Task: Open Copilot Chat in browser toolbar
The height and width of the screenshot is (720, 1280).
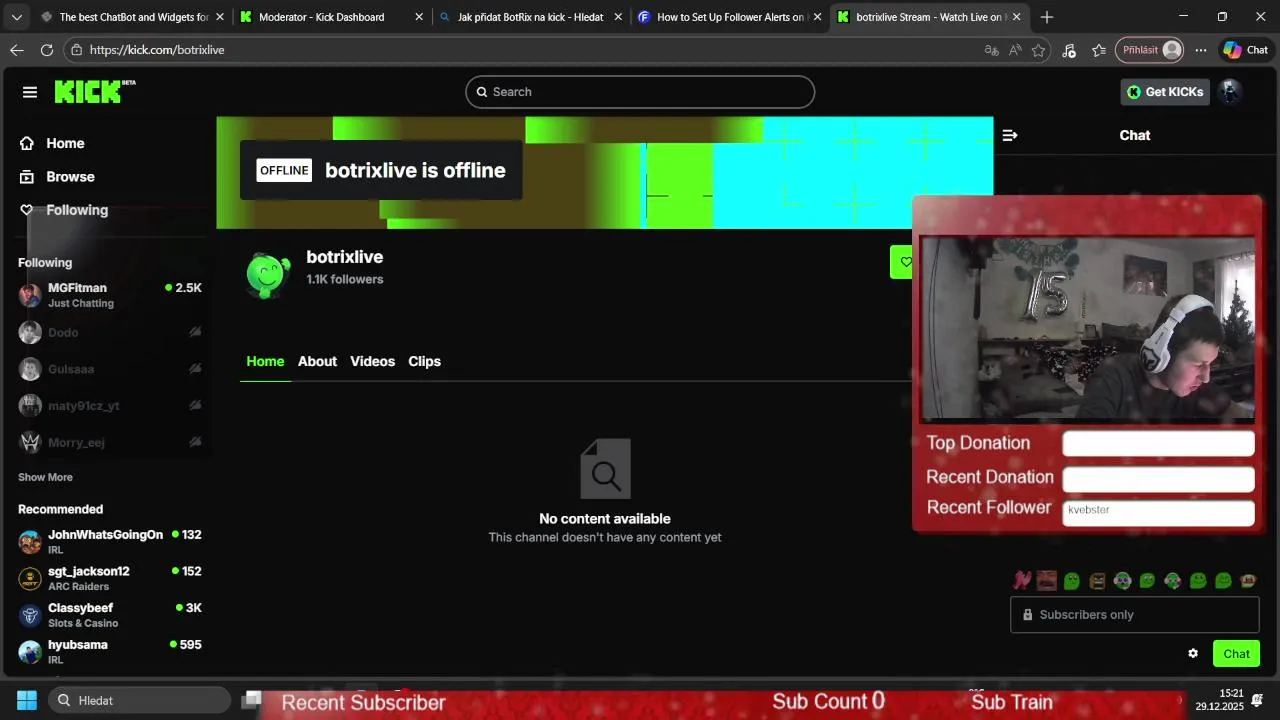Action: coord(1245,50)
